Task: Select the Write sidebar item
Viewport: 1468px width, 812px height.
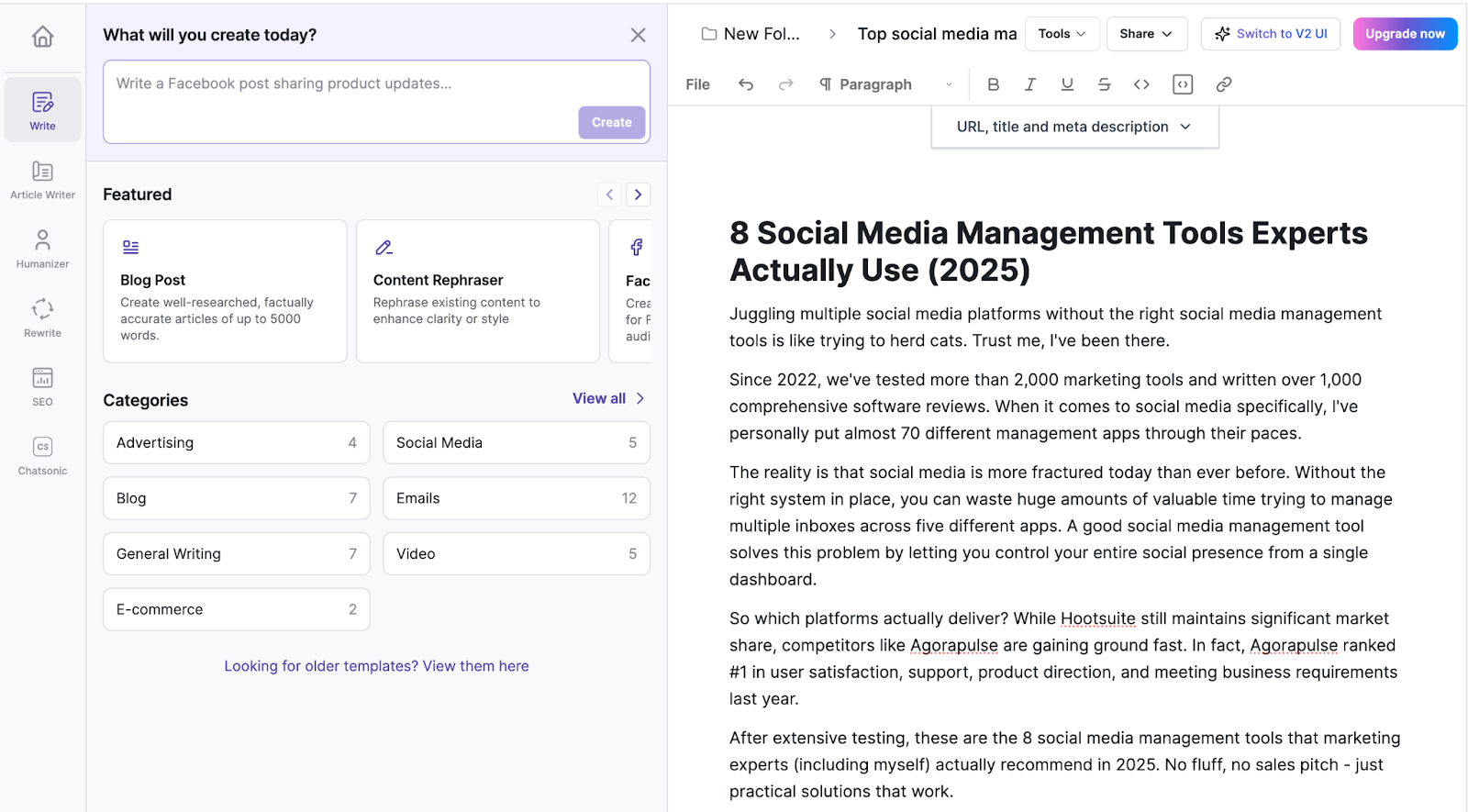Action: (42, 110)
